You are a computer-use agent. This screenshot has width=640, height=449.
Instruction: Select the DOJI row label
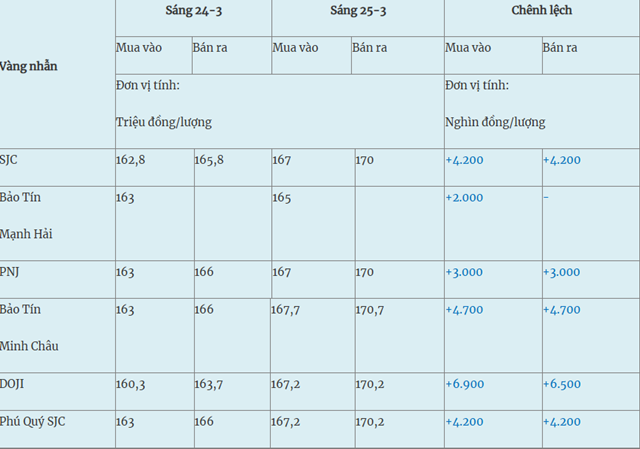coord(14,384)
